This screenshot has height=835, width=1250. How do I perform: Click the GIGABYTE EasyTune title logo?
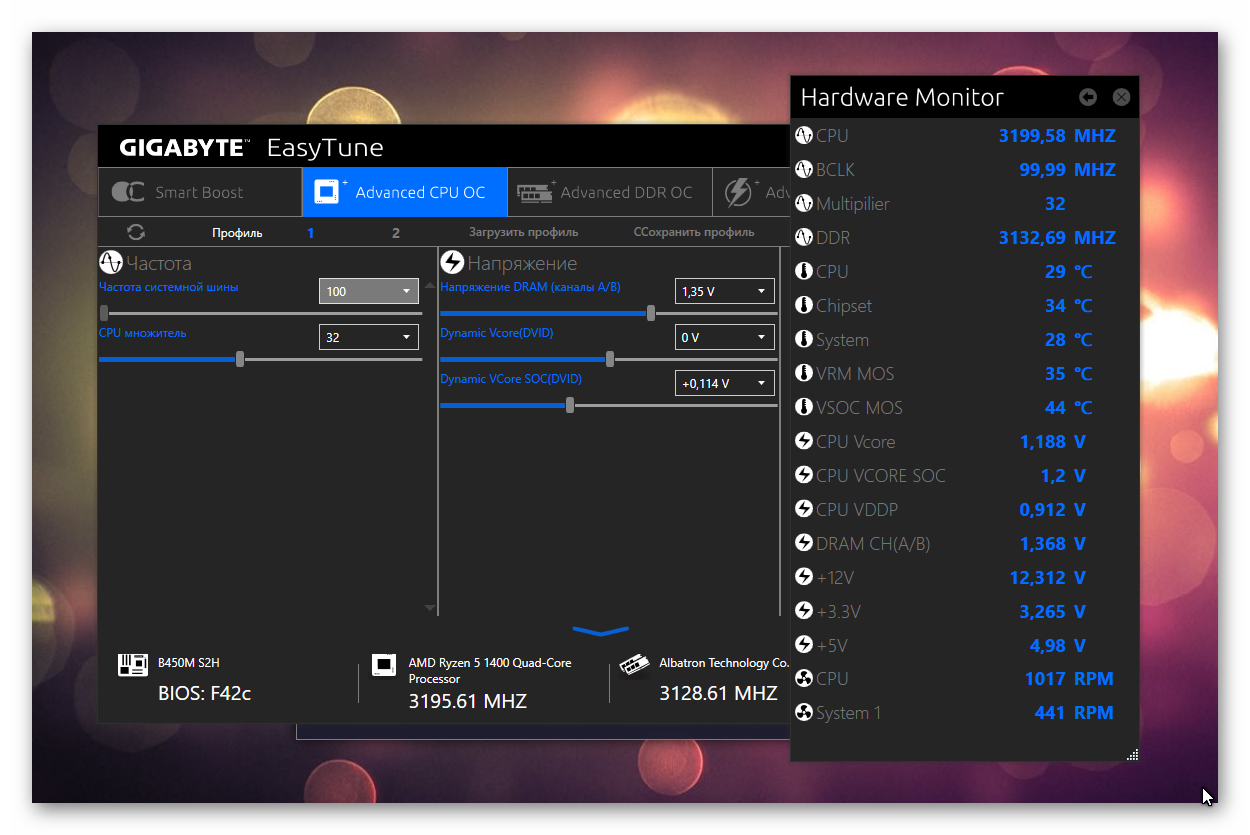coord(251,148)
